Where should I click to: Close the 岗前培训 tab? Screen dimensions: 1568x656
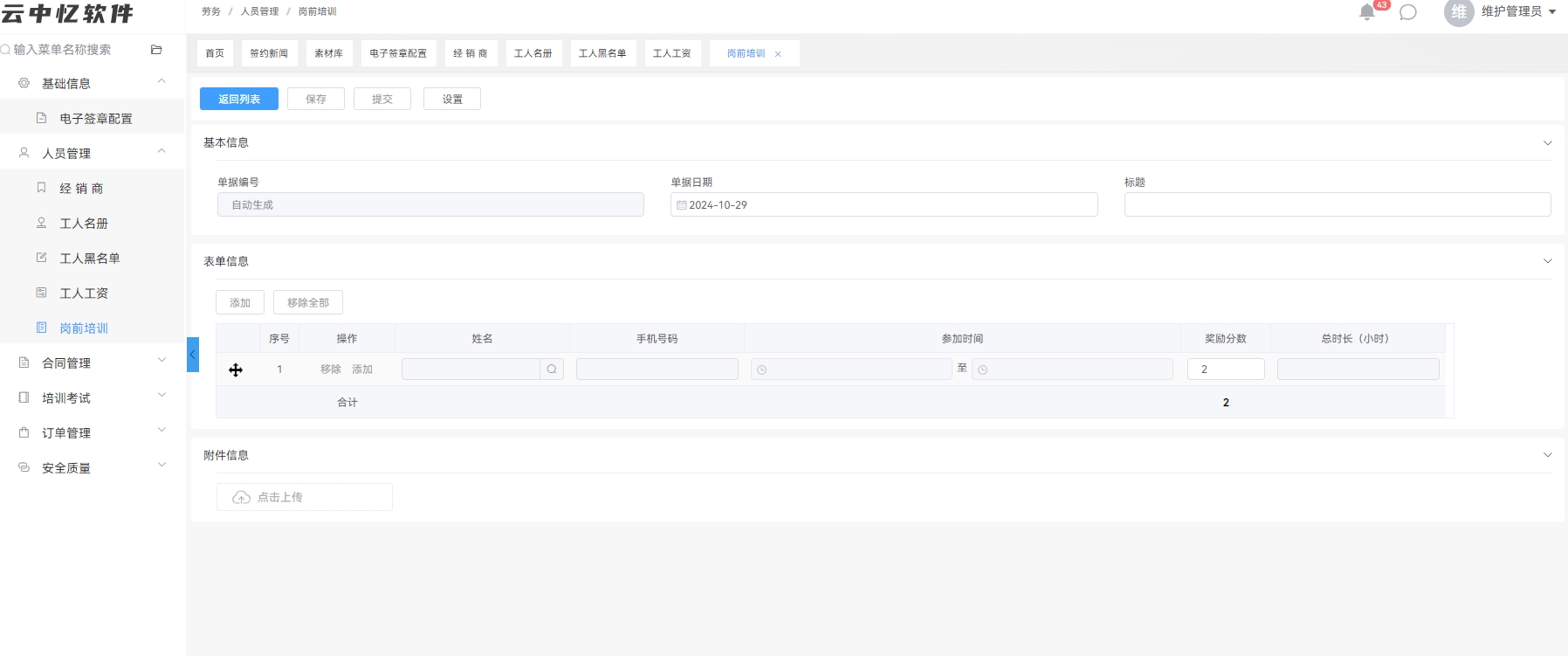(x=778, y=54)
